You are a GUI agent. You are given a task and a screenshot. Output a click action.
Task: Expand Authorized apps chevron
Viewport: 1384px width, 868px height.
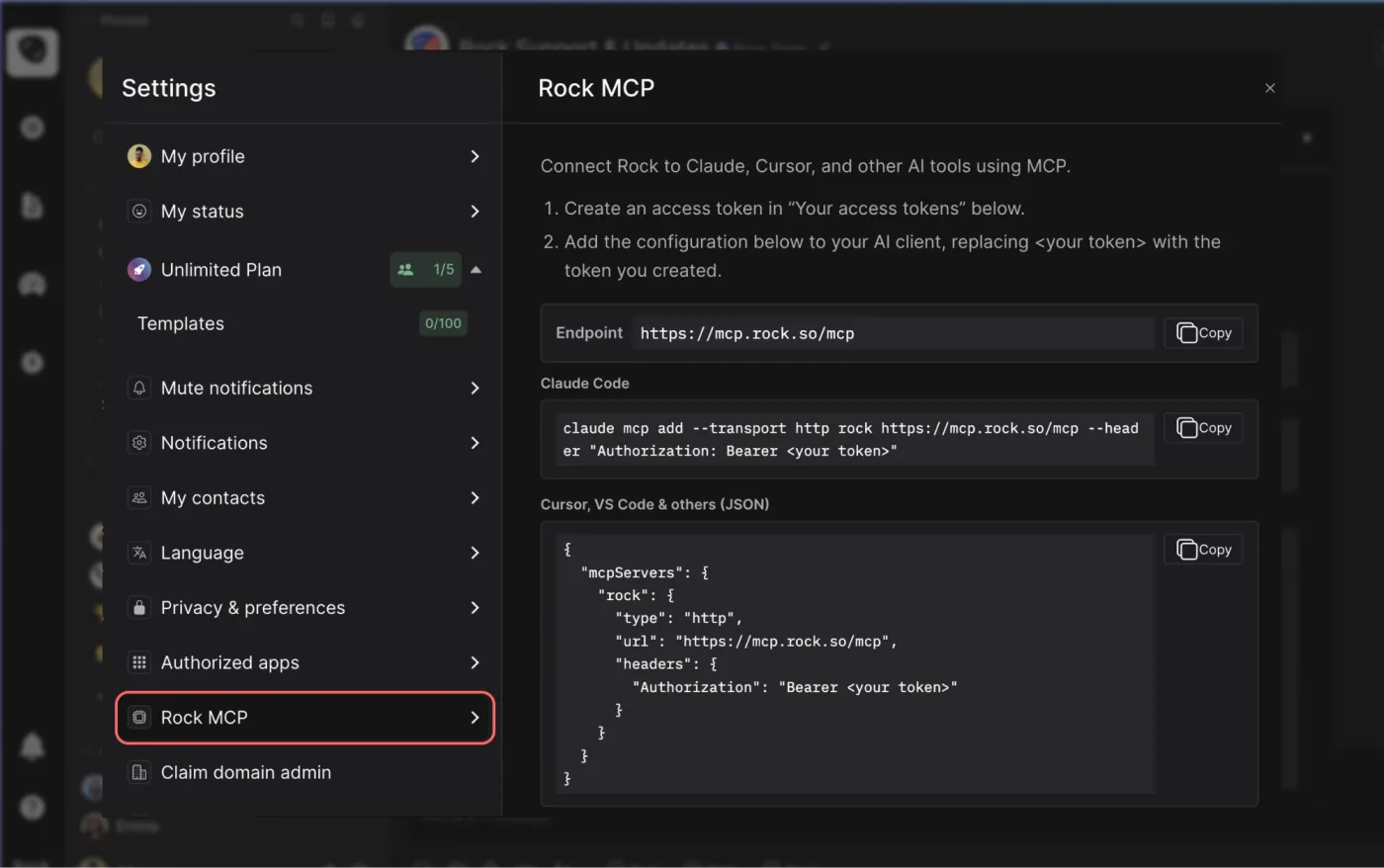click(475, 662)
